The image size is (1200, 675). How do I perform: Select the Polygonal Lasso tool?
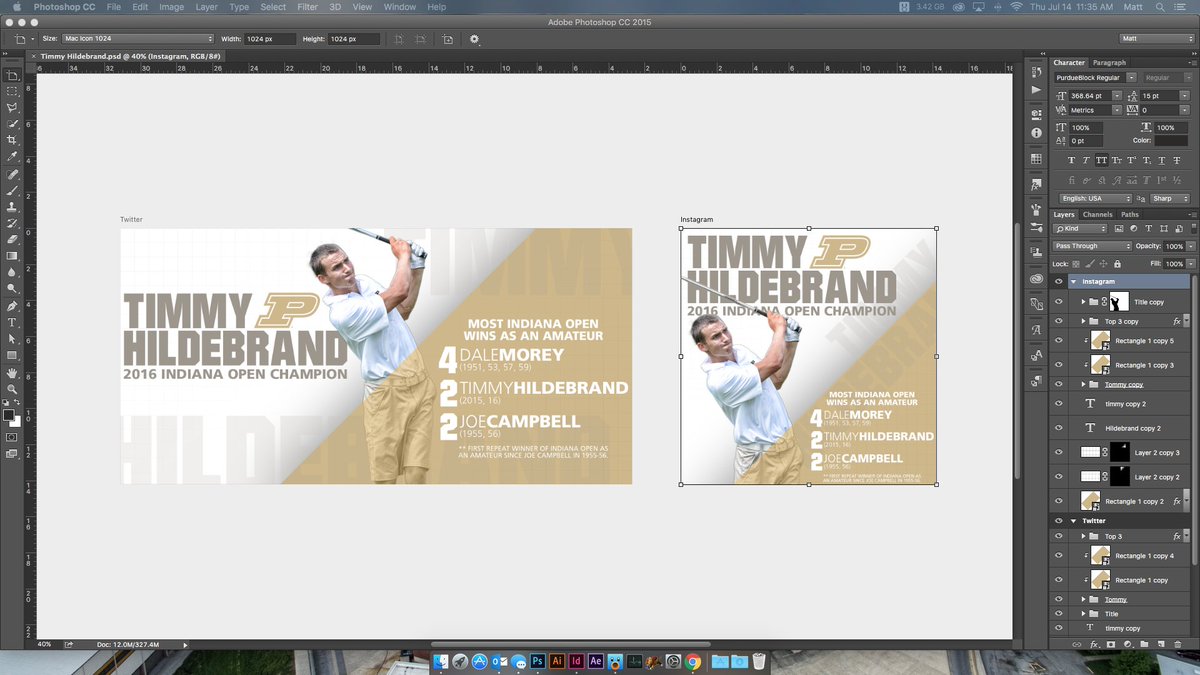click(13, 107)
